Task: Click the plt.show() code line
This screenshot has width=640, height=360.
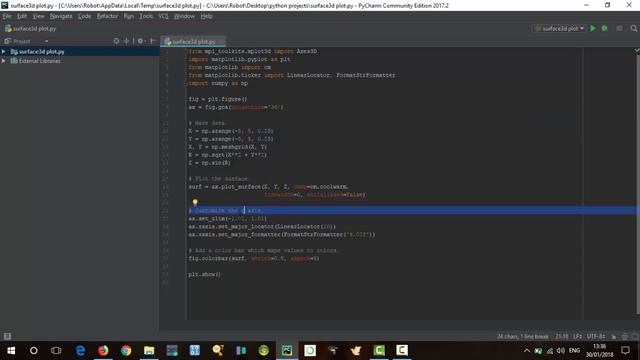Action: coord(204,274)
